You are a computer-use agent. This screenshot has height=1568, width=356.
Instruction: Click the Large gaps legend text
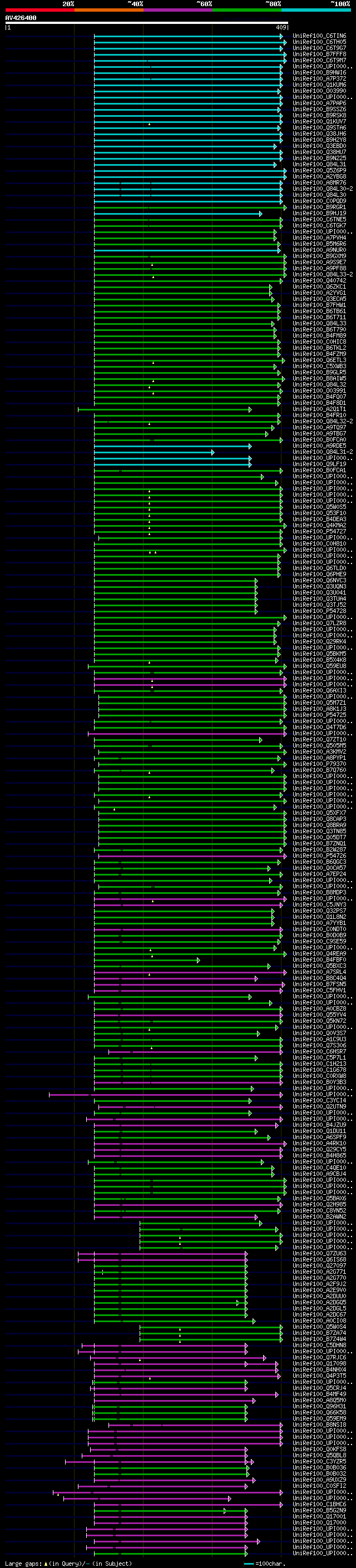click(x=68, y=1564)
